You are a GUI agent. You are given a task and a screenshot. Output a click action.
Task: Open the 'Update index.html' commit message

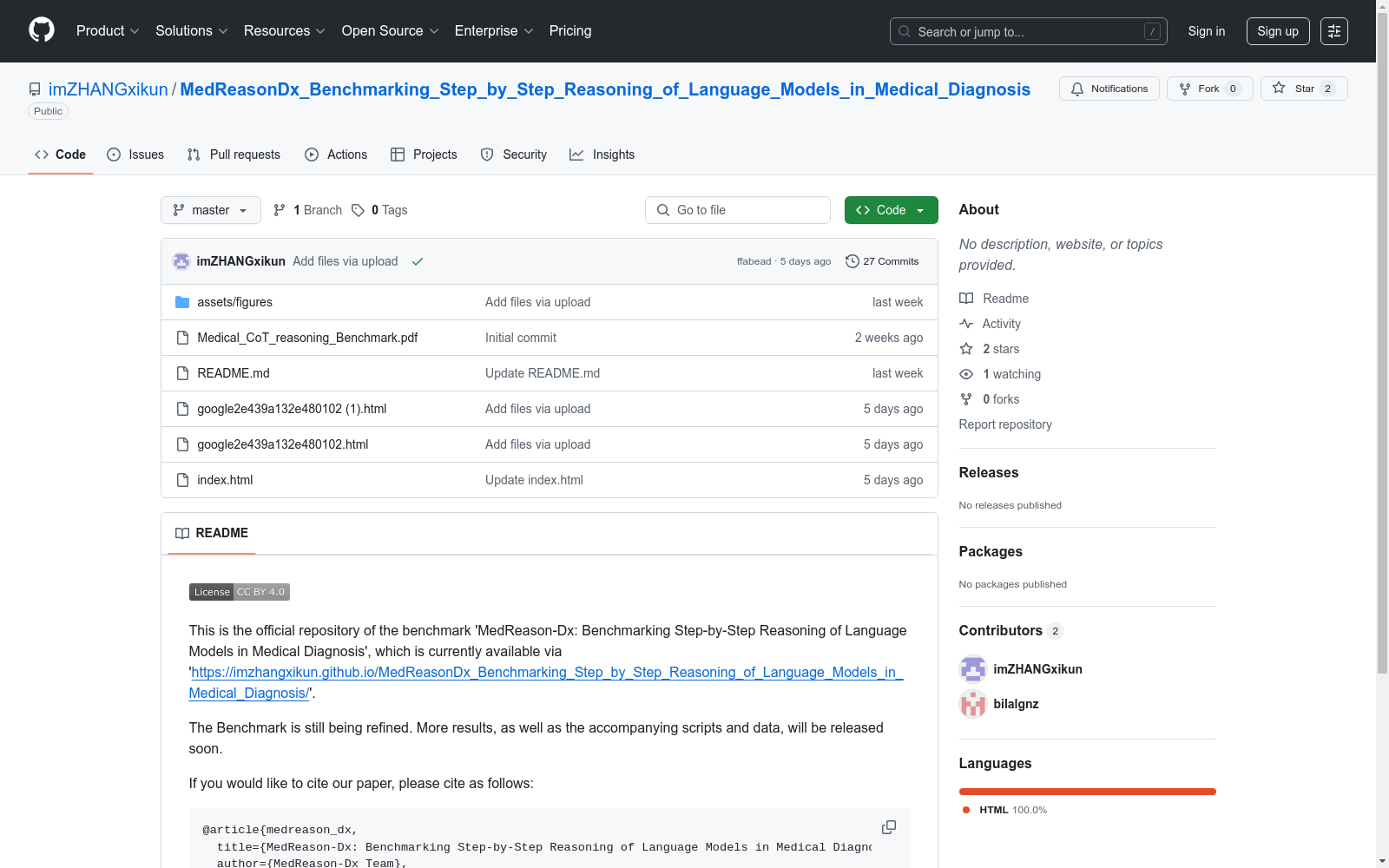pyautogui.click(x=534, y=480)
